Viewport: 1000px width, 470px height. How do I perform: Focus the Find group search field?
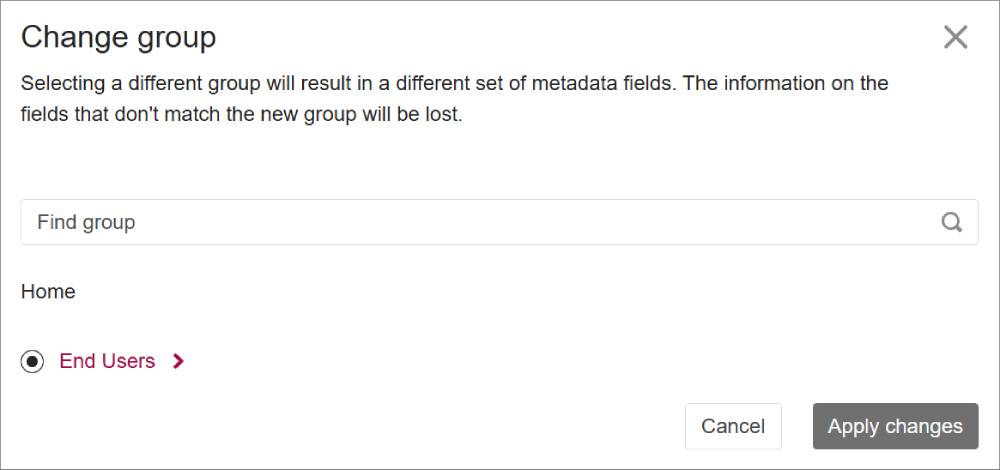(480, 222)
